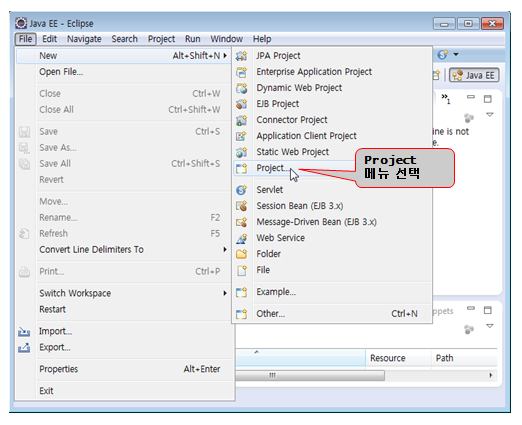Click the Connector Project icon
Image resolution: width=522 pixels, height=425 pixels.
242,120
